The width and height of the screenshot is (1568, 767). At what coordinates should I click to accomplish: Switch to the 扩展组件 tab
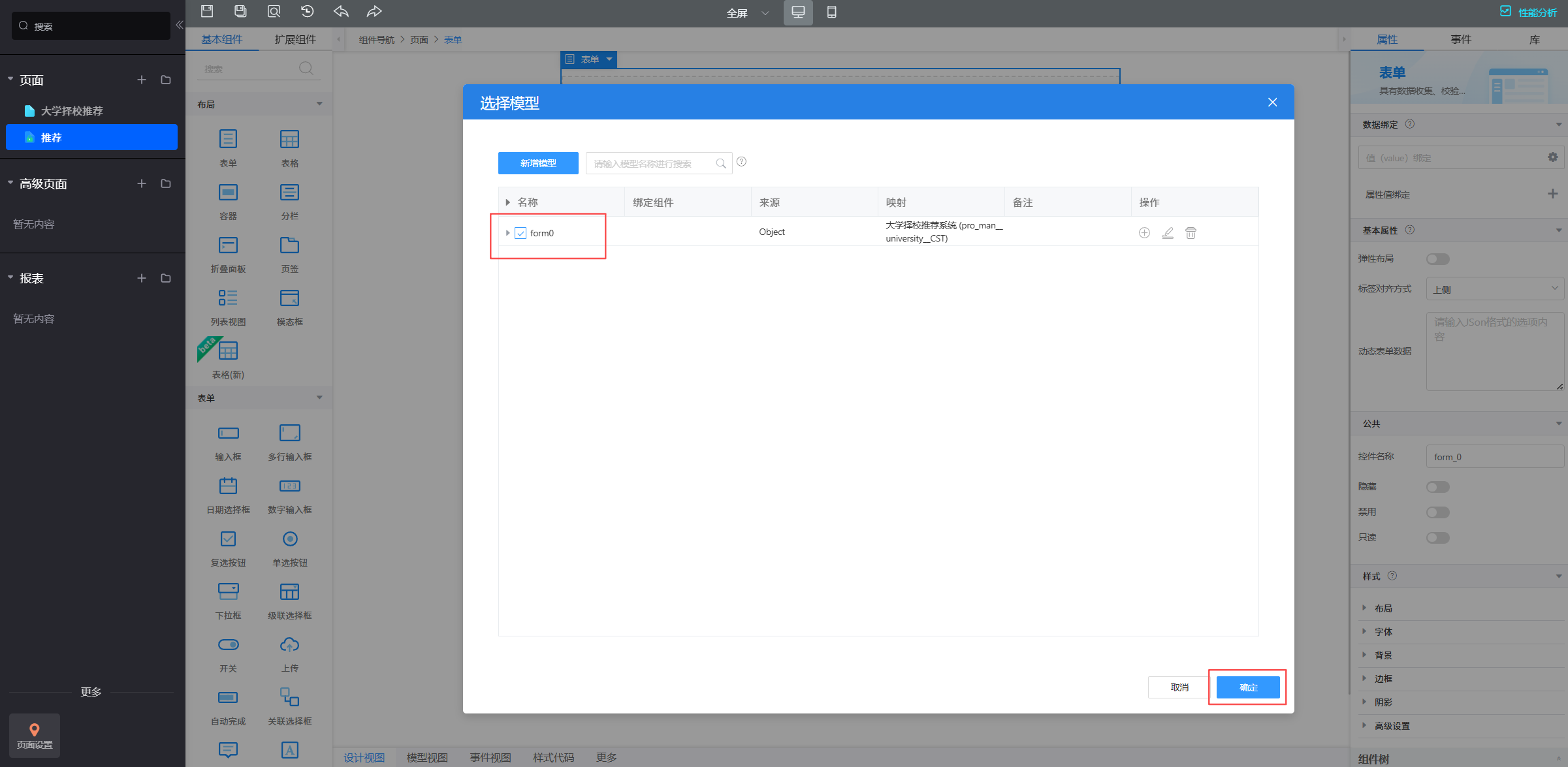pyautogui.click(x=295, y=39)
